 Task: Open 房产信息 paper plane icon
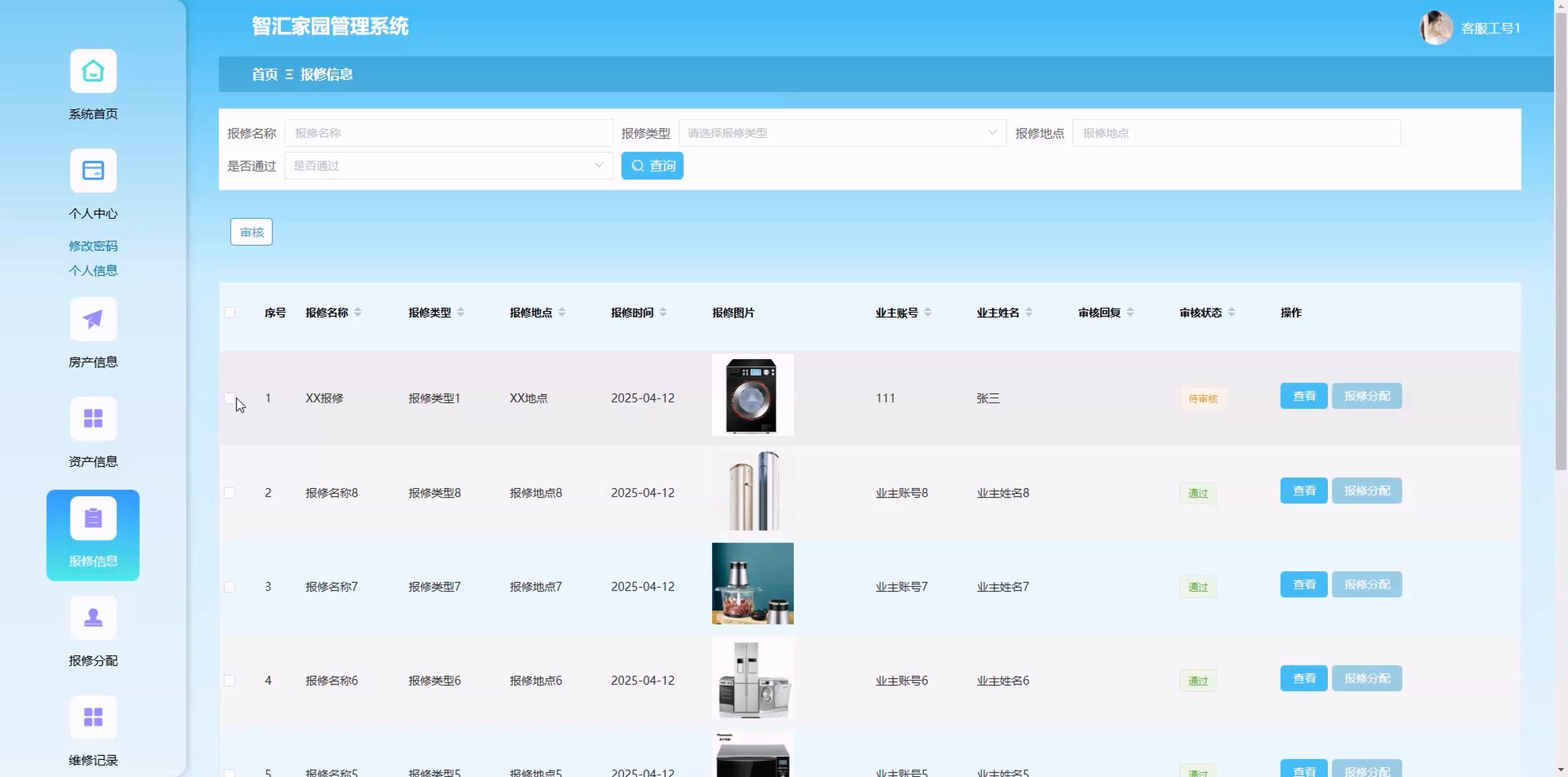tap(93, 320)
